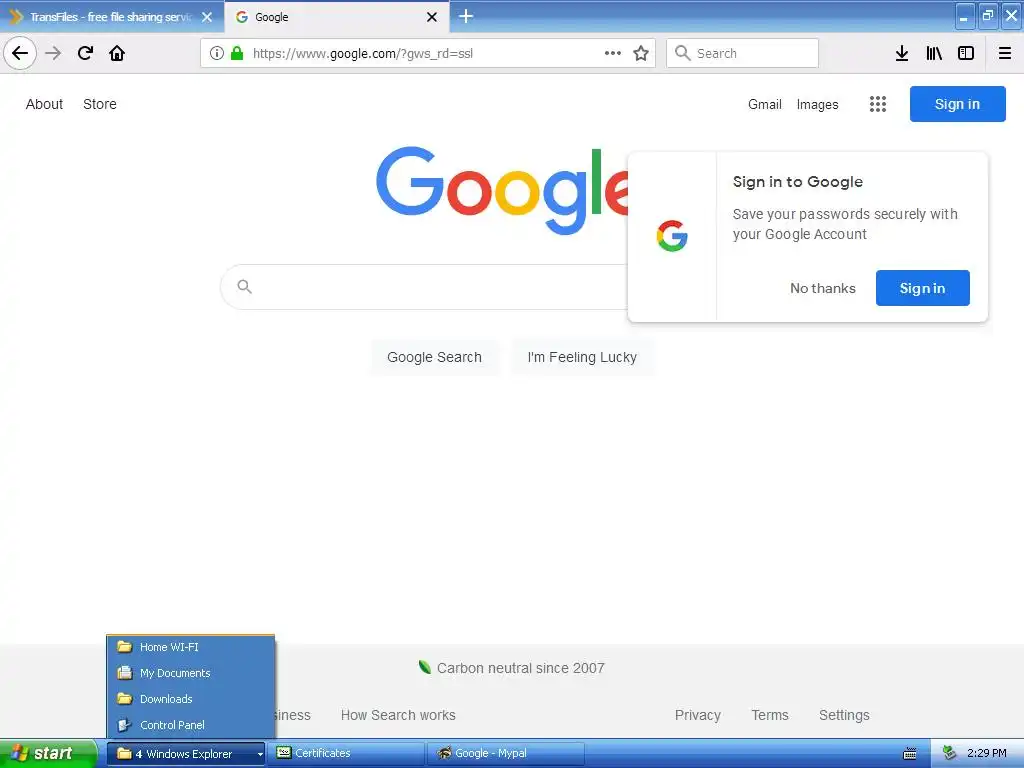The height and width of the screenshot is (768, 1024).
Task: Open the browser home page
Action: click(x=117, y=53)
